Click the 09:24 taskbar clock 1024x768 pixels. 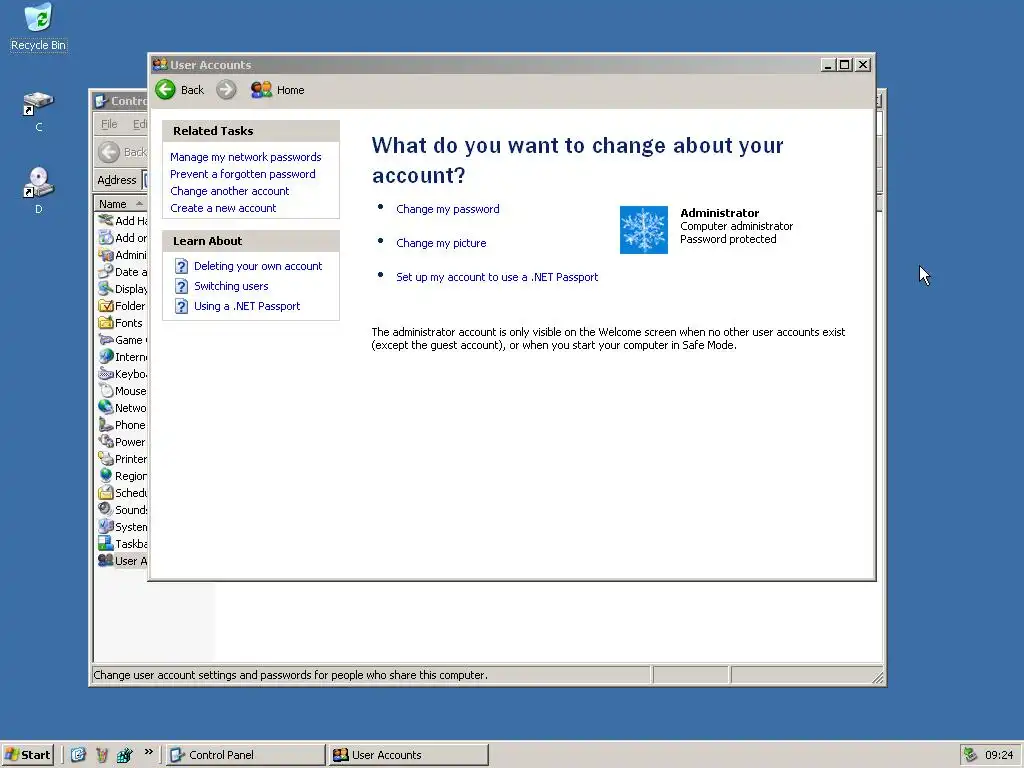pos(999,755)
